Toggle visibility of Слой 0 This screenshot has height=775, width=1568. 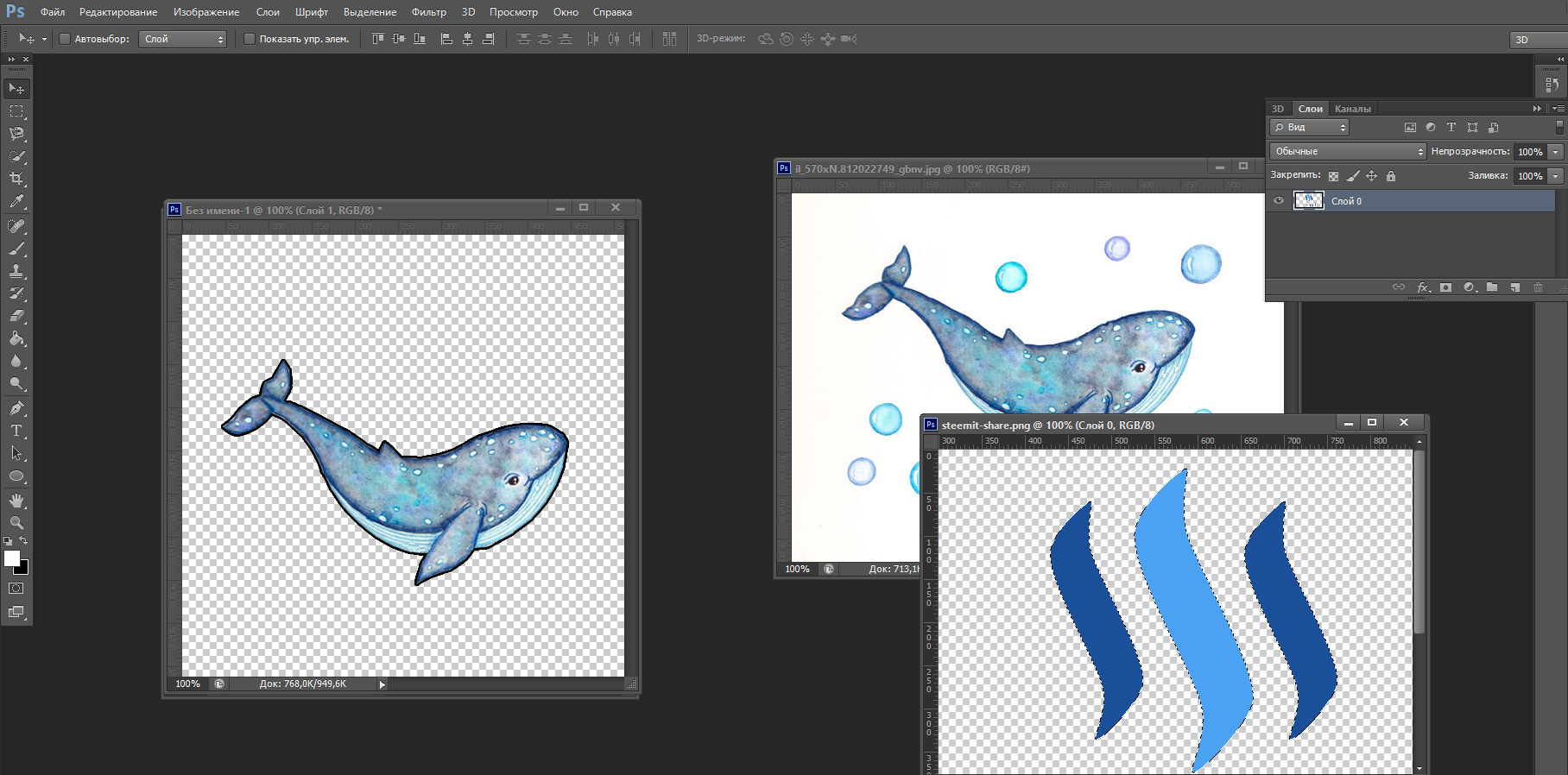tap(1279, 201)
